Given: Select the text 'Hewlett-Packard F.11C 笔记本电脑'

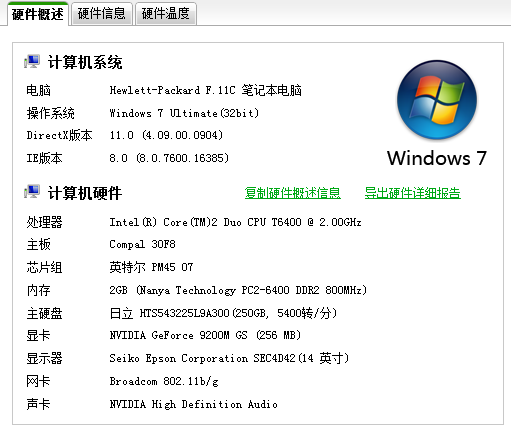Looking at the screenshot, I should [206, 90].
